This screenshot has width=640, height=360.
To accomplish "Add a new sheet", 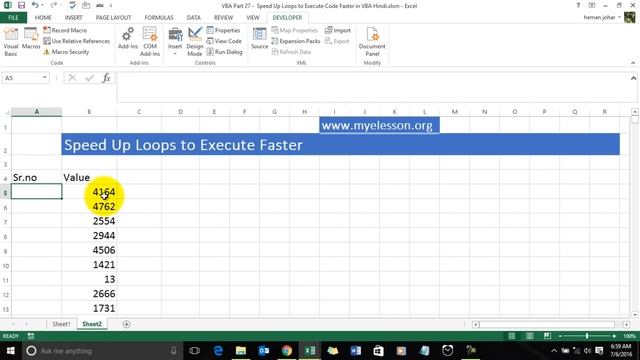I will pos(126,324).
